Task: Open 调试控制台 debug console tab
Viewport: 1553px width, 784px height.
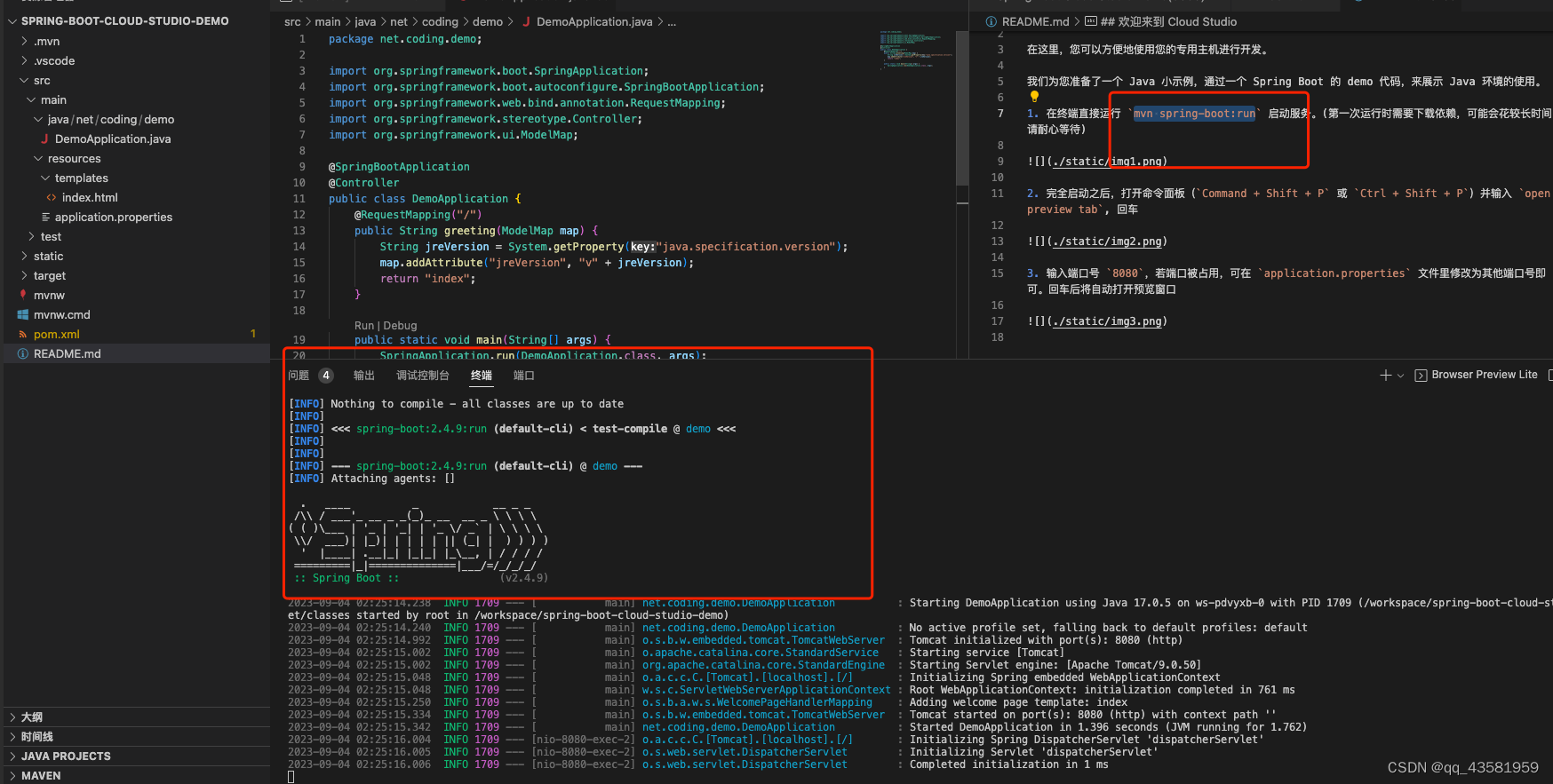Action: point(423,376)
